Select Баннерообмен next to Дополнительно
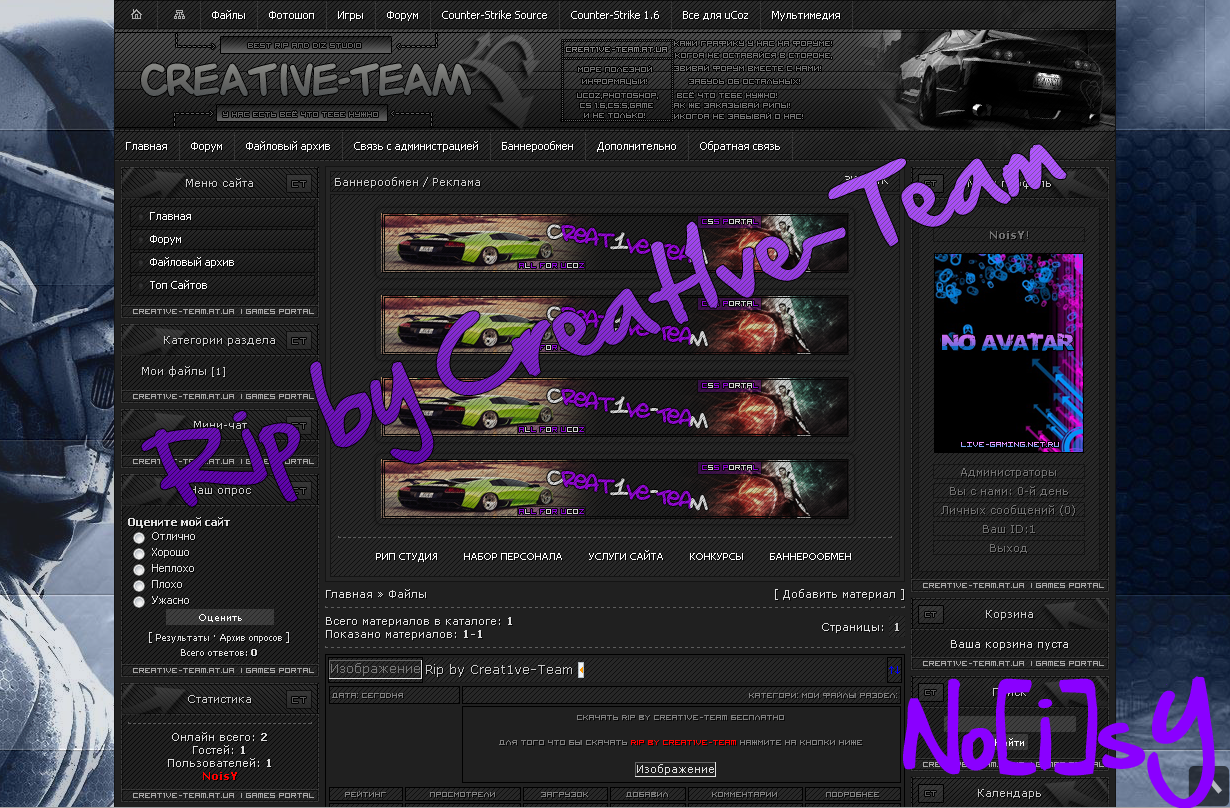Viewport: 1230px width, 808px height. [537, 146]
